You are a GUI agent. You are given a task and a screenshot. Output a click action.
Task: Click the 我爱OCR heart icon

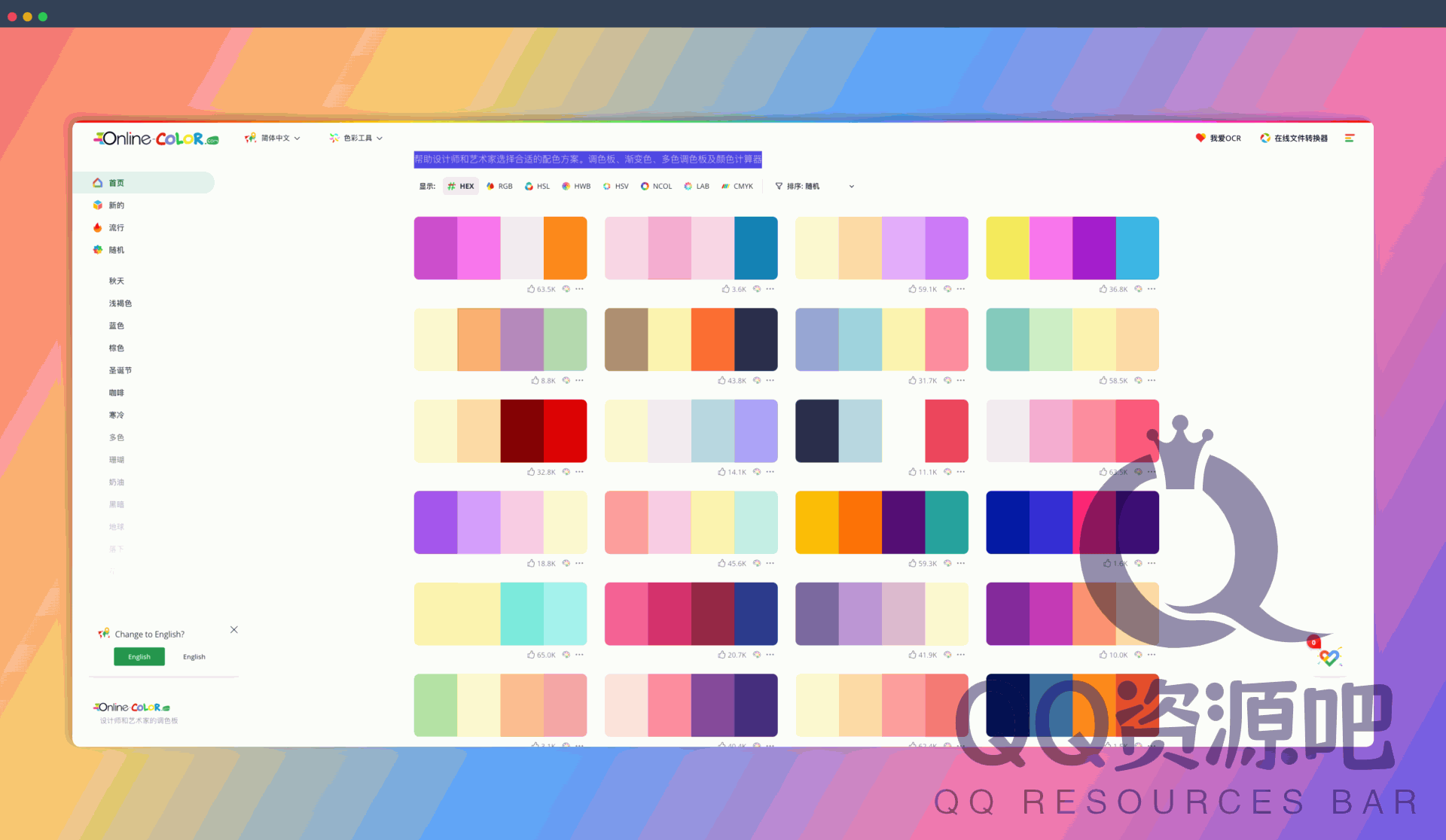1200,138
